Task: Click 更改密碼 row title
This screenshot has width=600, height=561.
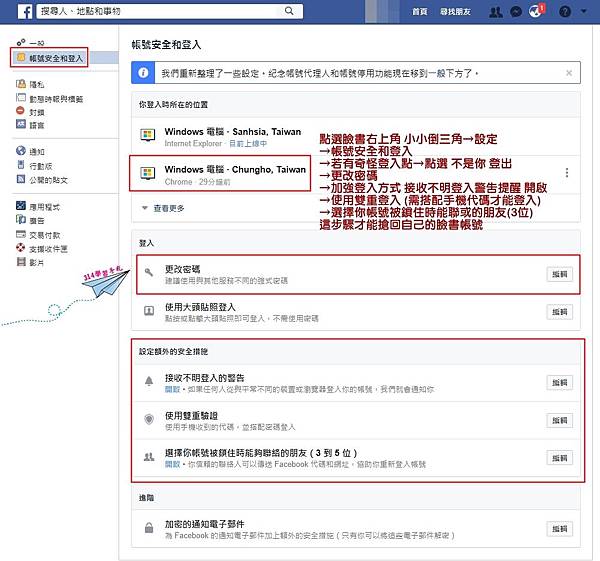Action: [x=182, y=269]
